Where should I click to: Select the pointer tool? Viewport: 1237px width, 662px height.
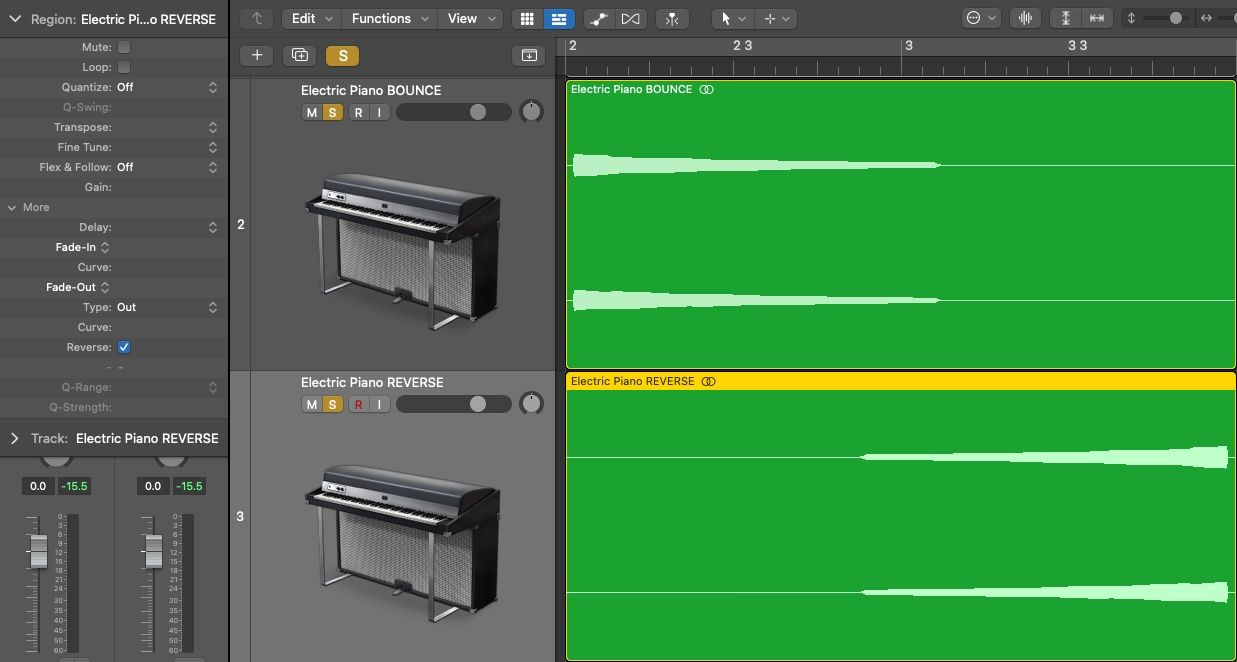725,18
